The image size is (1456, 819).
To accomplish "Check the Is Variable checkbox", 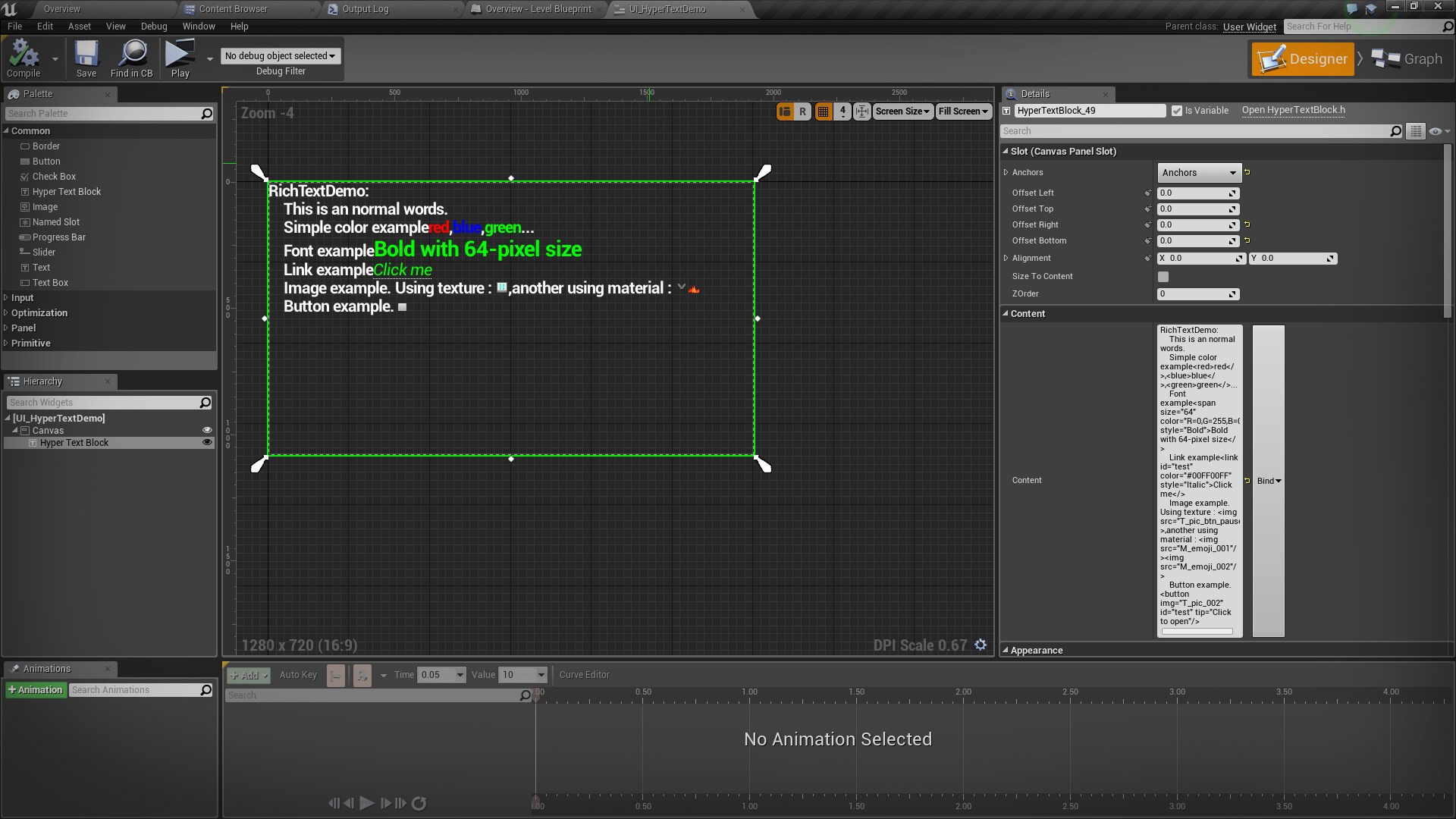I will (1178, 110).
